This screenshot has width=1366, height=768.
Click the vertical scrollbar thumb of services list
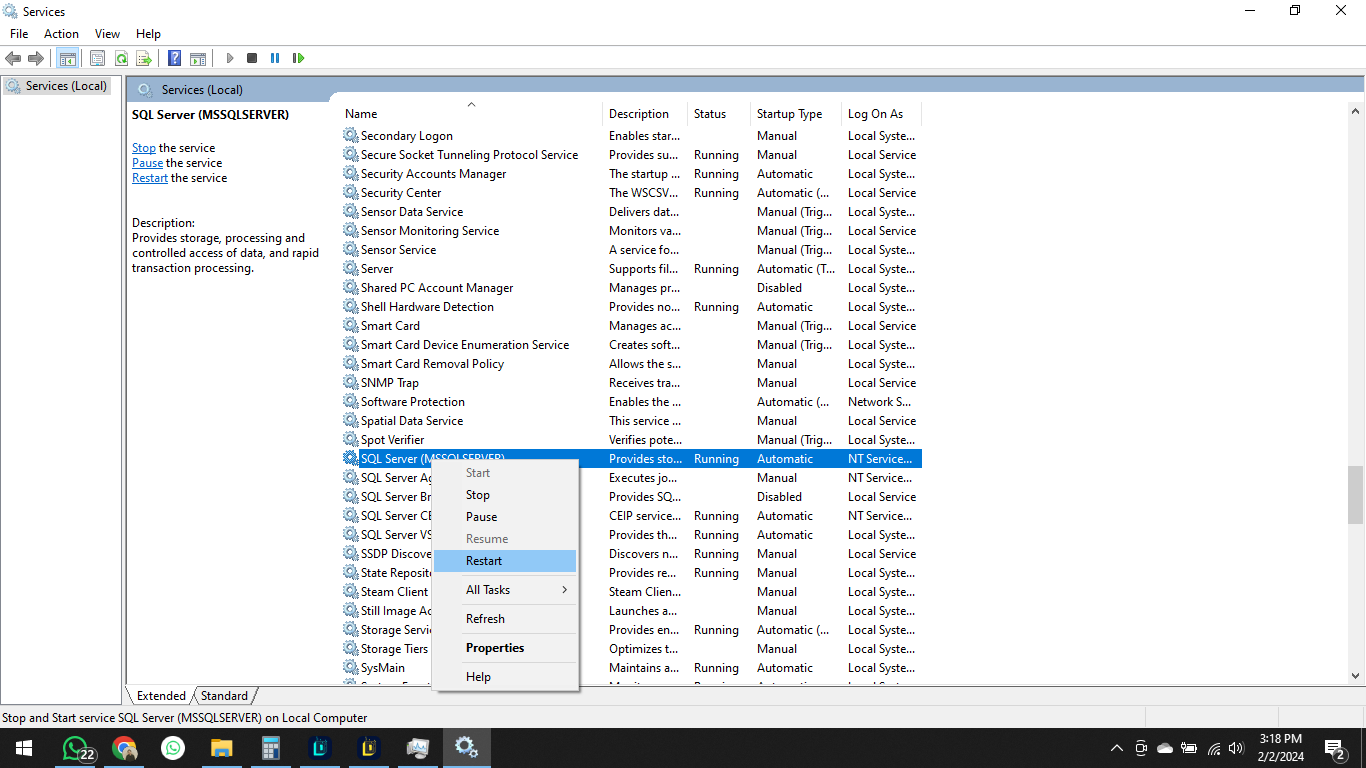coord(1355,494)
